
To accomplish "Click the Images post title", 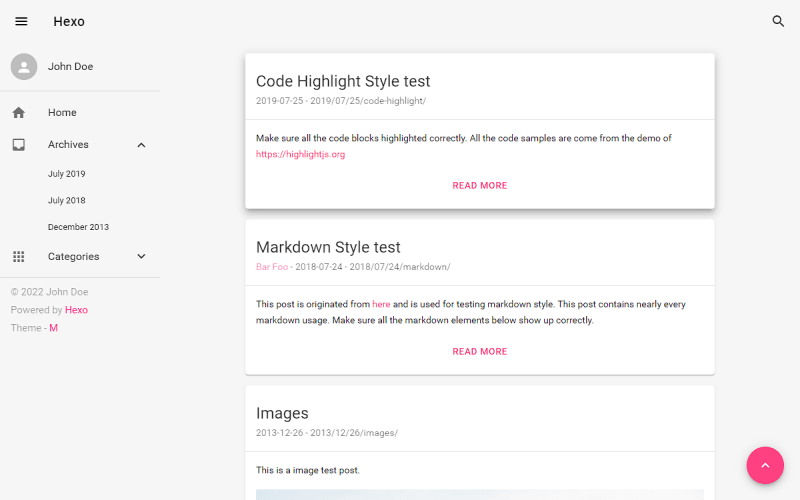I will click(x=282, y=413).
